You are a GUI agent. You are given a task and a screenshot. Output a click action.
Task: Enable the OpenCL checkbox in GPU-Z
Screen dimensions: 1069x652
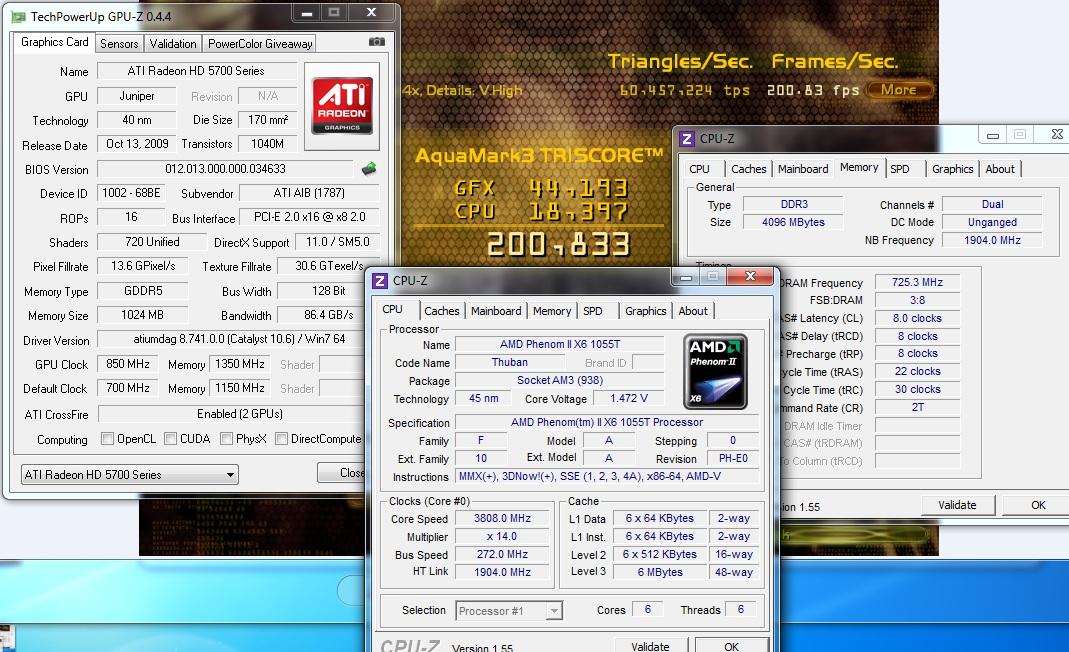click(x=107, y=439)
